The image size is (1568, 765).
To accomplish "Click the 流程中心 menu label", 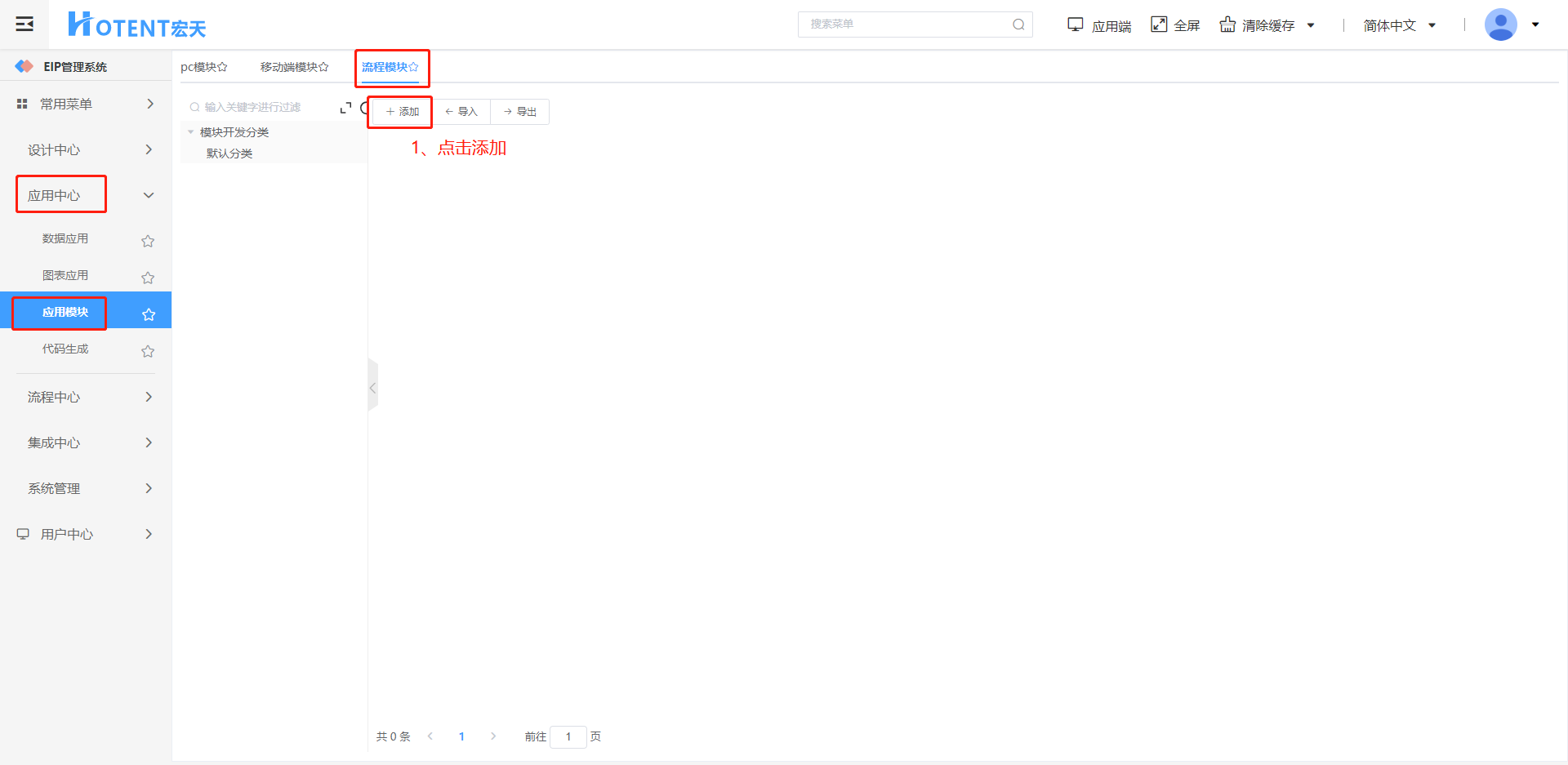I will point(54,397).
